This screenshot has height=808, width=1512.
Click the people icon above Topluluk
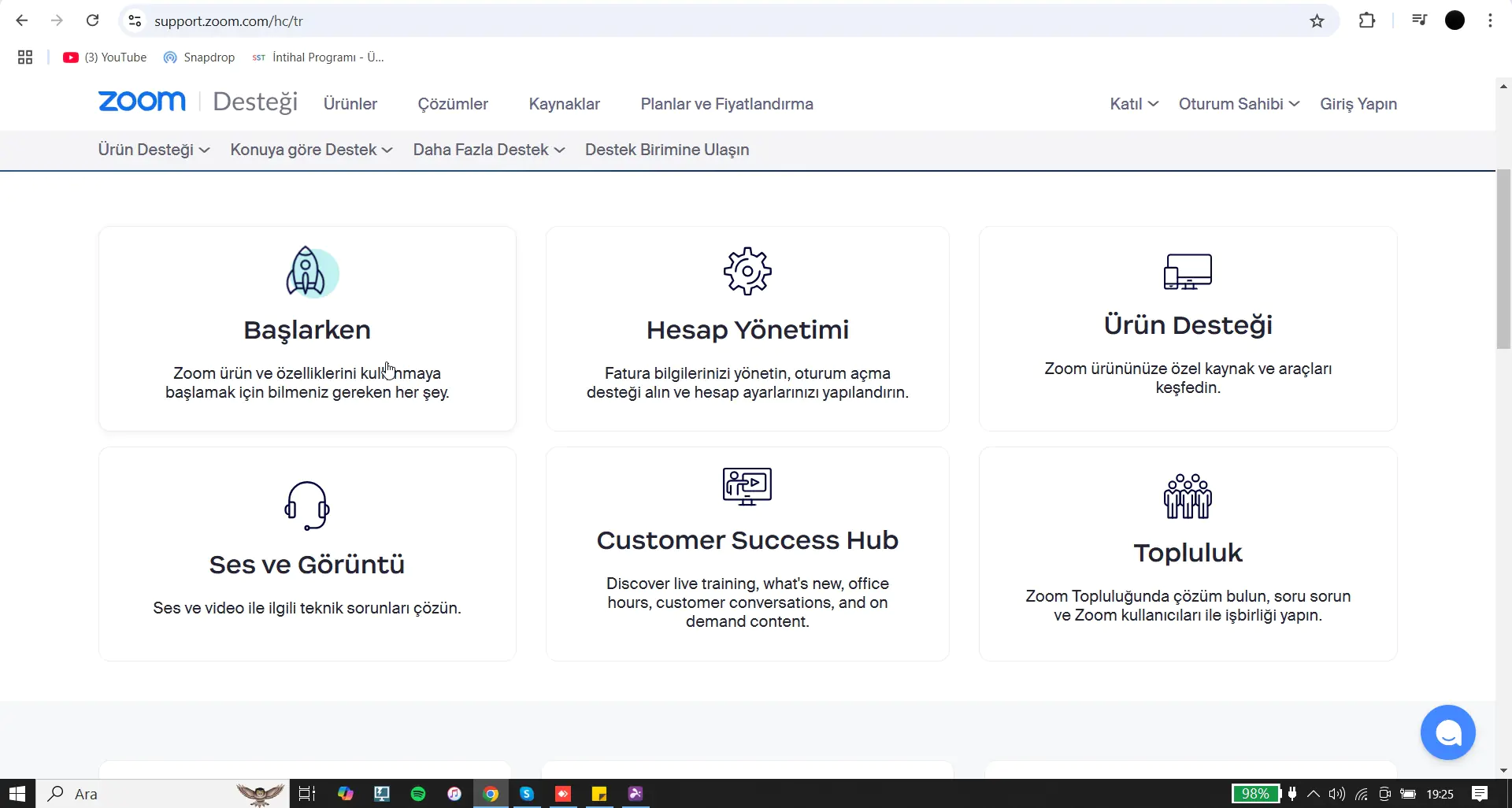click(1188, 496)
